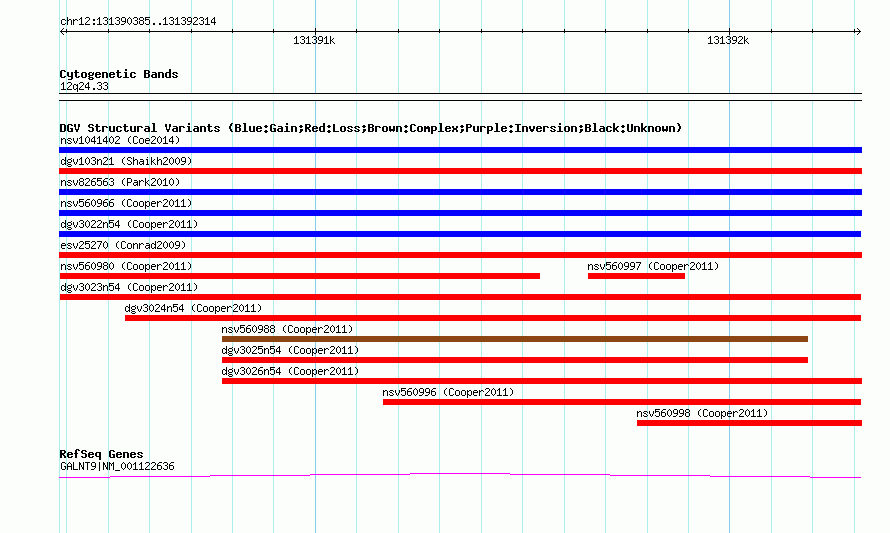The width and height of the screenshot is (890, 533).
Task: Click the blue nsv560966 (Cooper2011) bar
Action: click(x=460, y=213)
